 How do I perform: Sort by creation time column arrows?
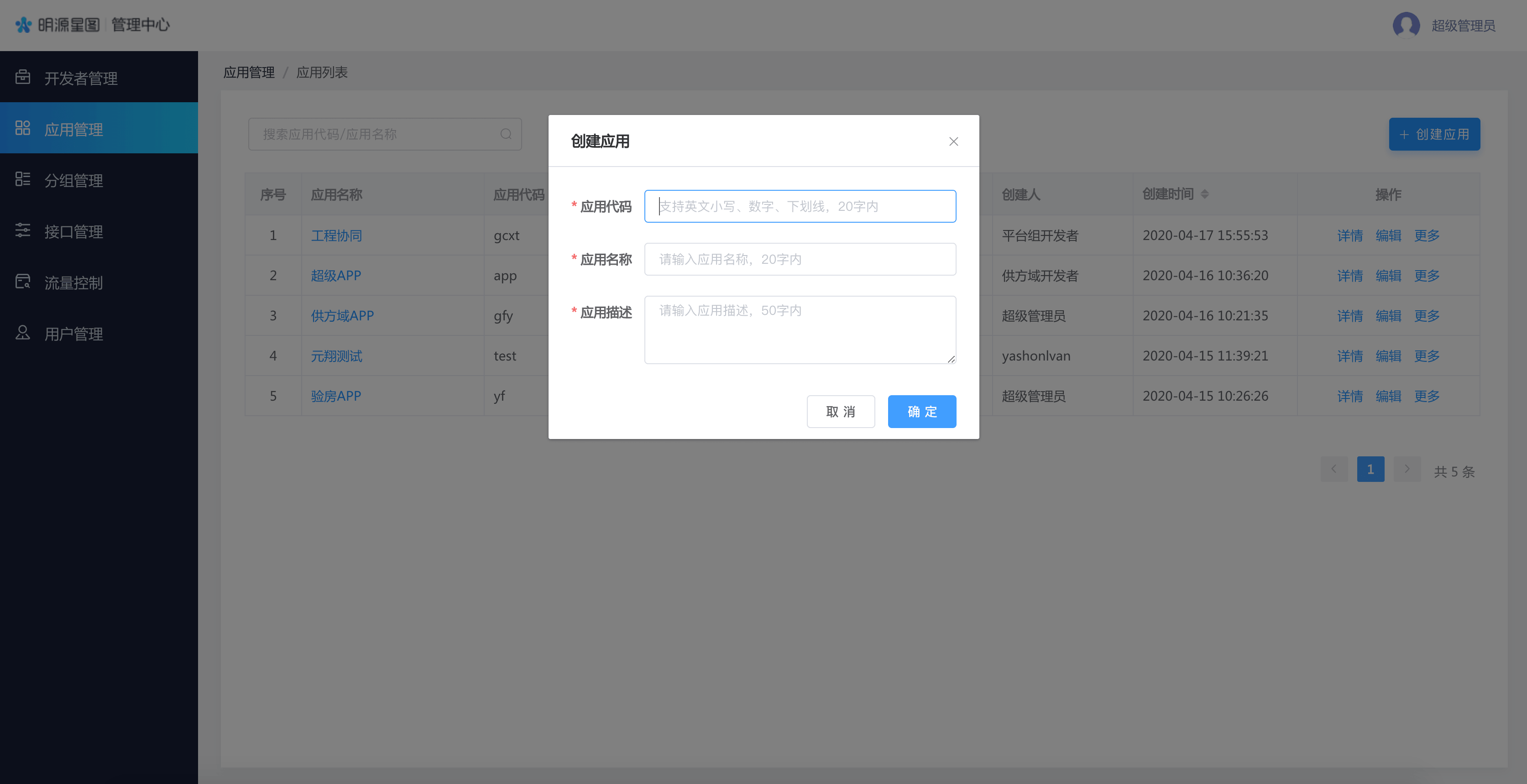[x=1204, y=194]
